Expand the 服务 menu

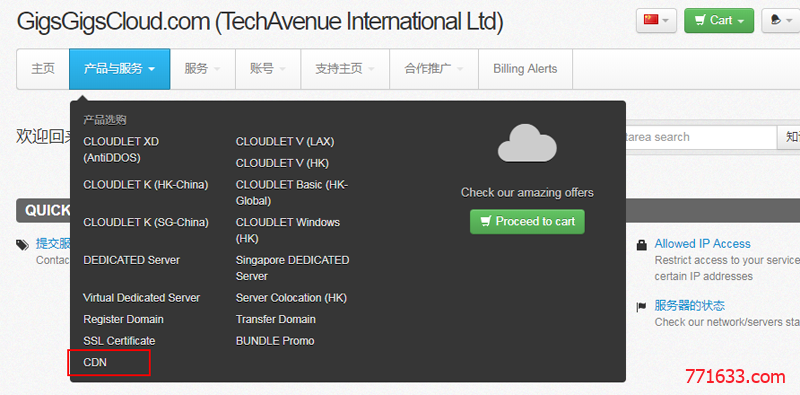point(203,69)
